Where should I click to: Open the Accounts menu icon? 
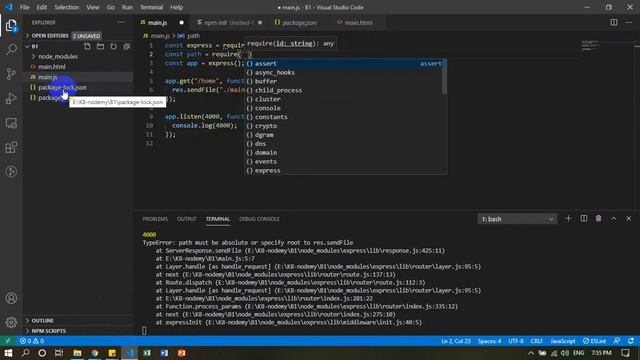[11, 298]
